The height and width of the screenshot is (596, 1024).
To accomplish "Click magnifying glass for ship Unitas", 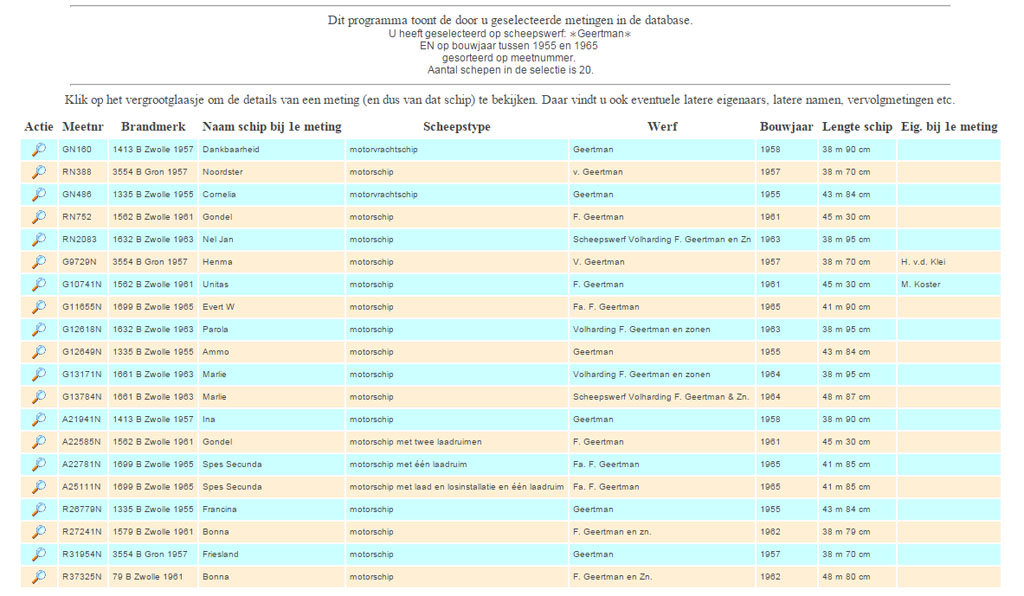I will (38, 285).
